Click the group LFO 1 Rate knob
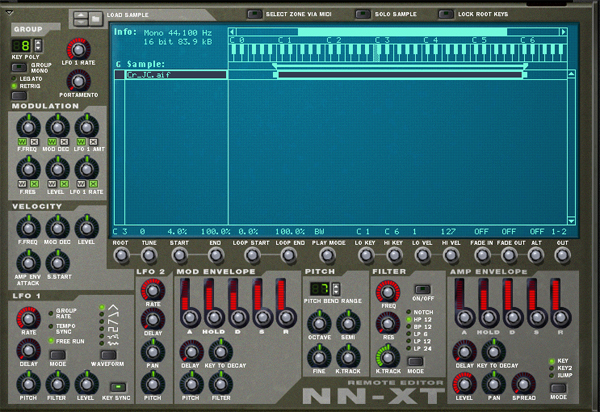 pos(78,49)
